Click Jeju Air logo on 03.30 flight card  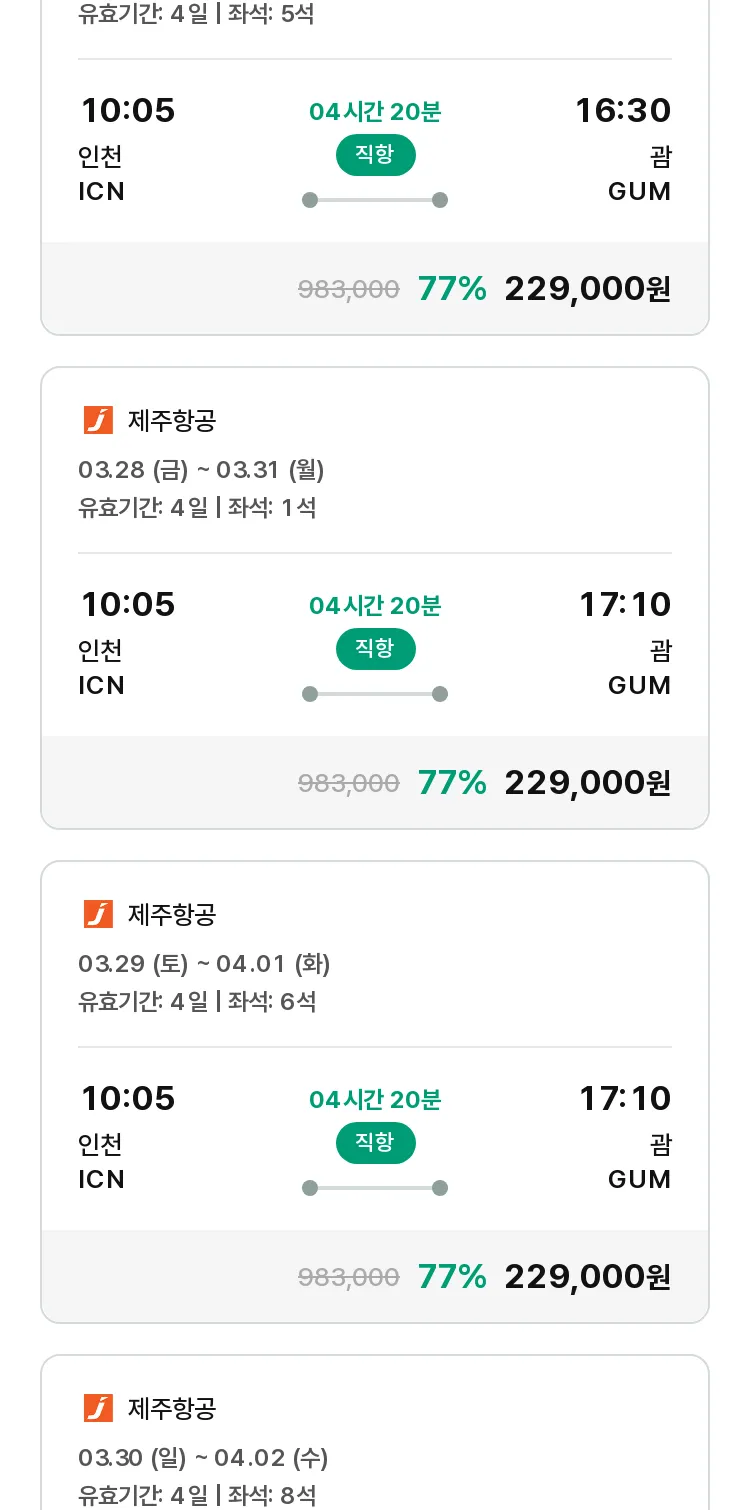[x=98, y=1408]
